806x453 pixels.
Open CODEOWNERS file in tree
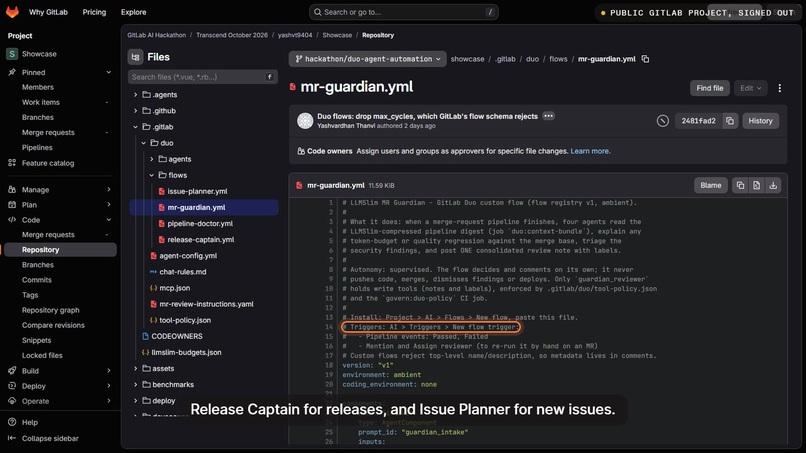tap(177, 336)
